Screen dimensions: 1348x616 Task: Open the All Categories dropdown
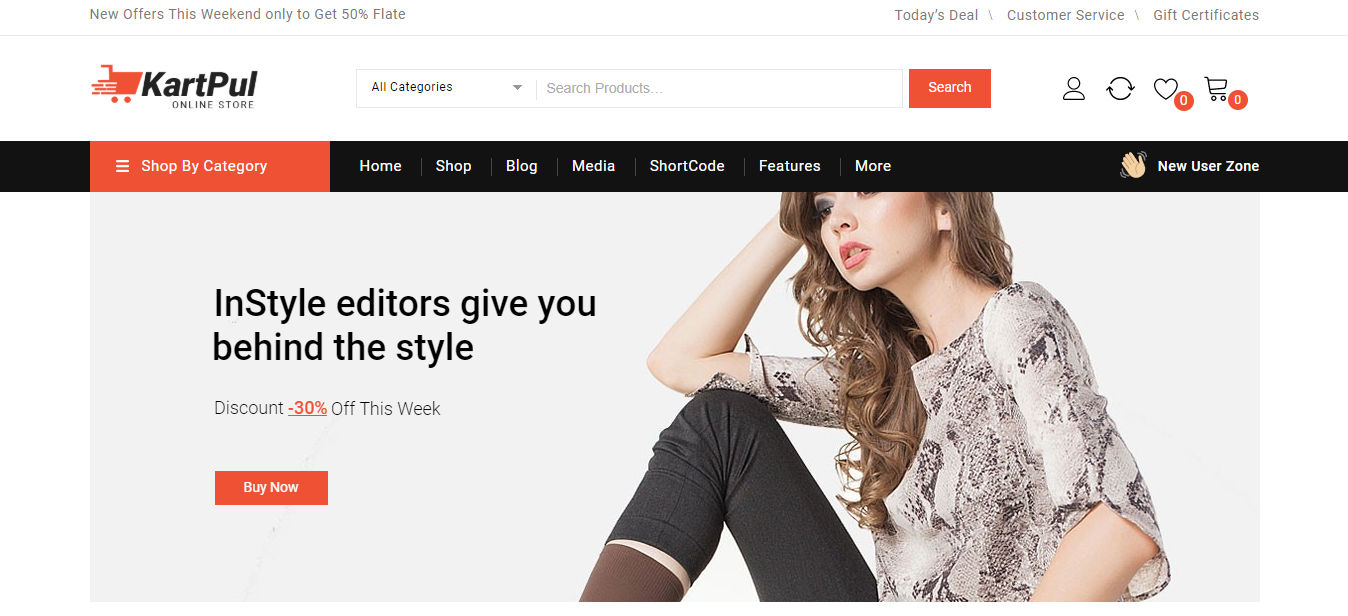[445, 88]
